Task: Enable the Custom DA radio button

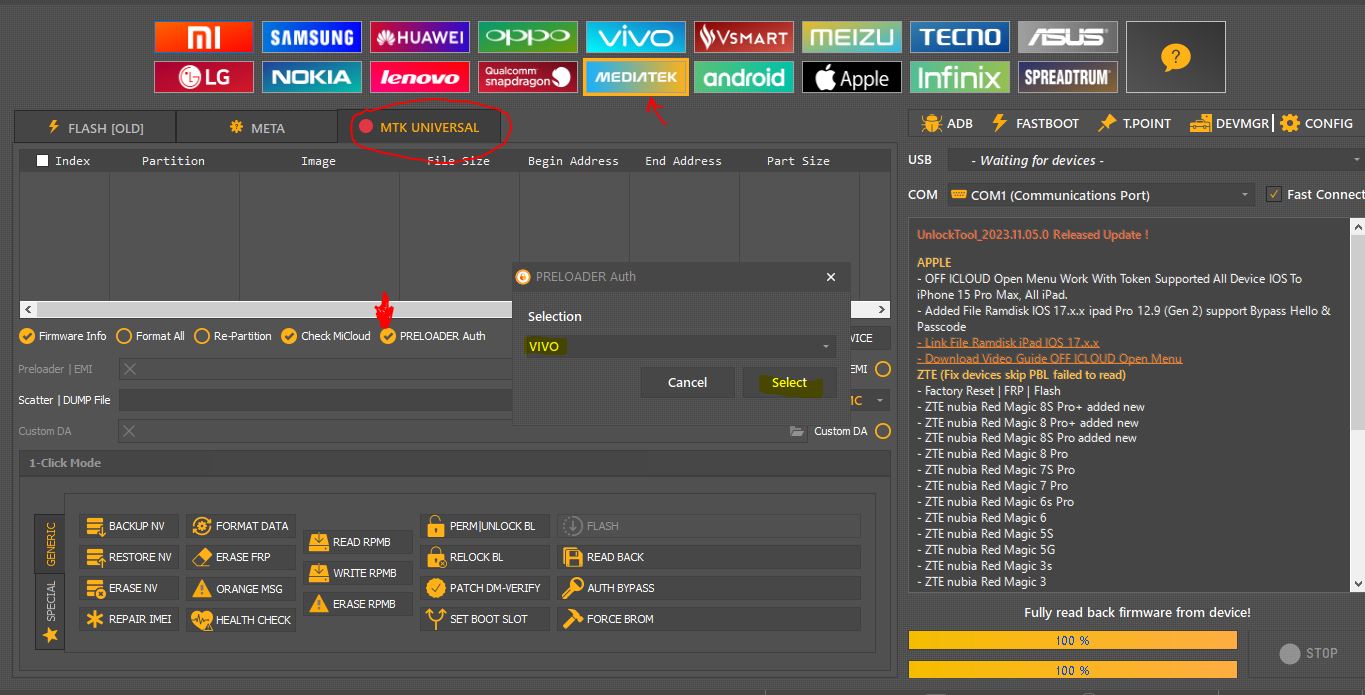Action: point(882,431)
